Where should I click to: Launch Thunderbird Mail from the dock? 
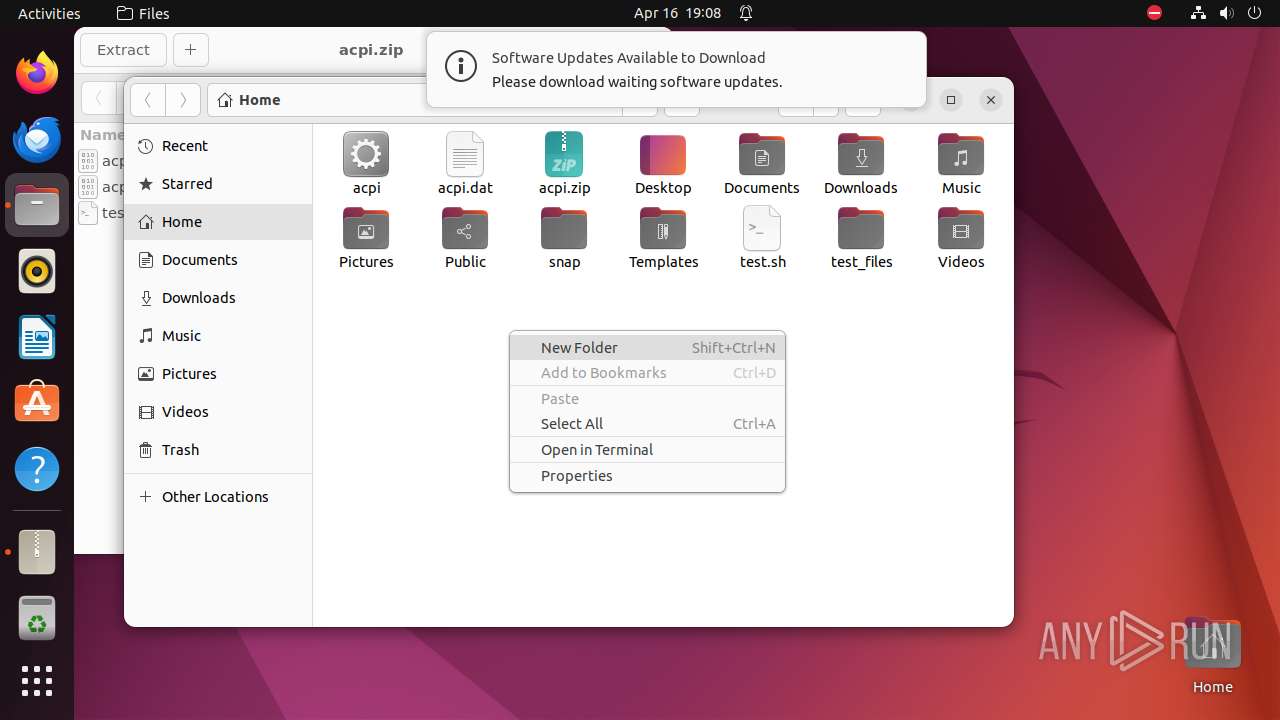click(x=37, y=139)
